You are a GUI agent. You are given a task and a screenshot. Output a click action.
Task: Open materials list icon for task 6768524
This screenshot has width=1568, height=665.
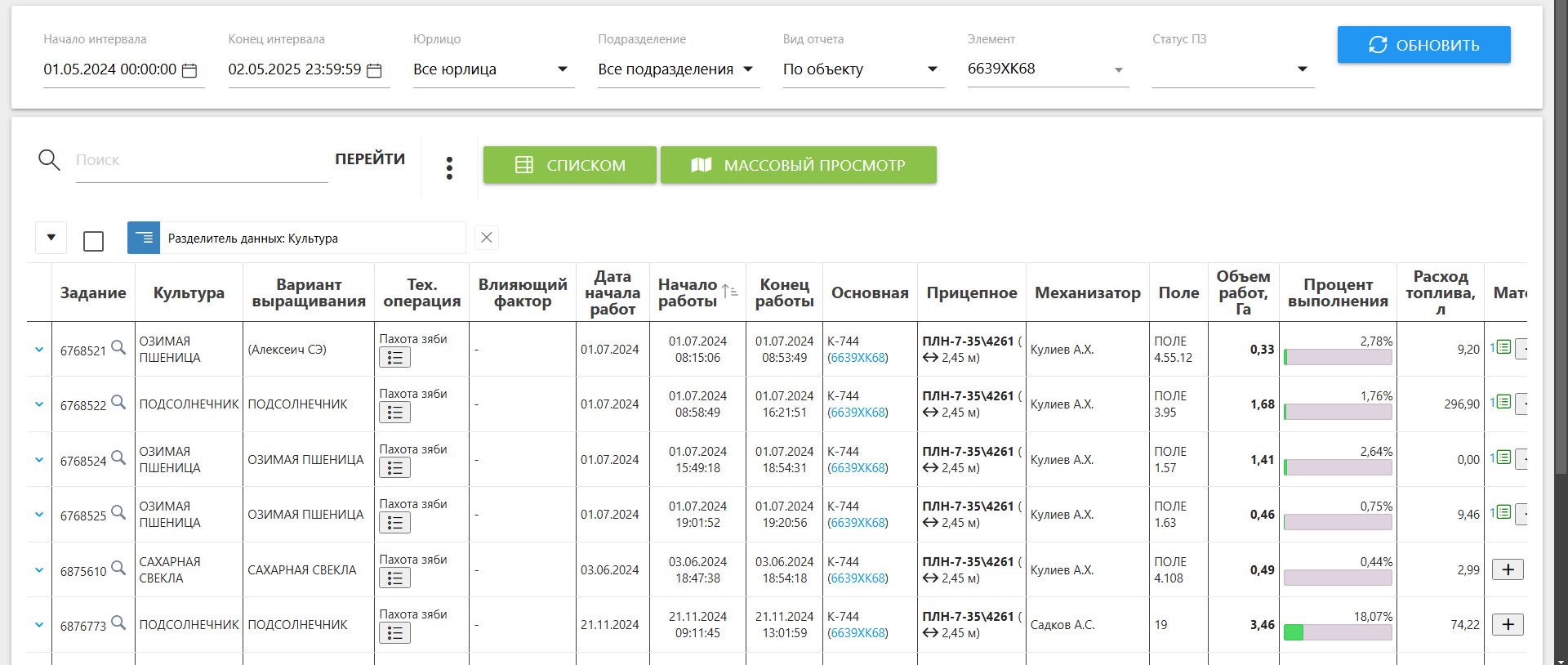[x=1503, y=457]
